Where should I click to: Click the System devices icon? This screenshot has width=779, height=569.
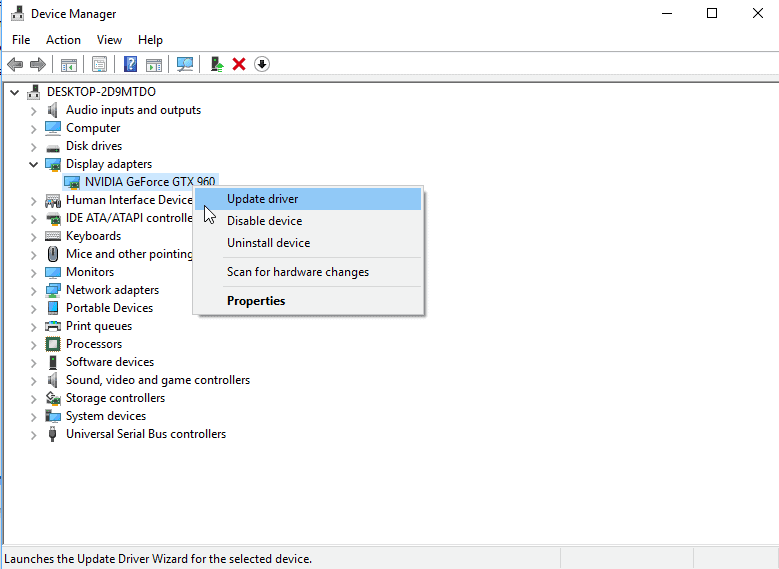click(x=53, y=416)
